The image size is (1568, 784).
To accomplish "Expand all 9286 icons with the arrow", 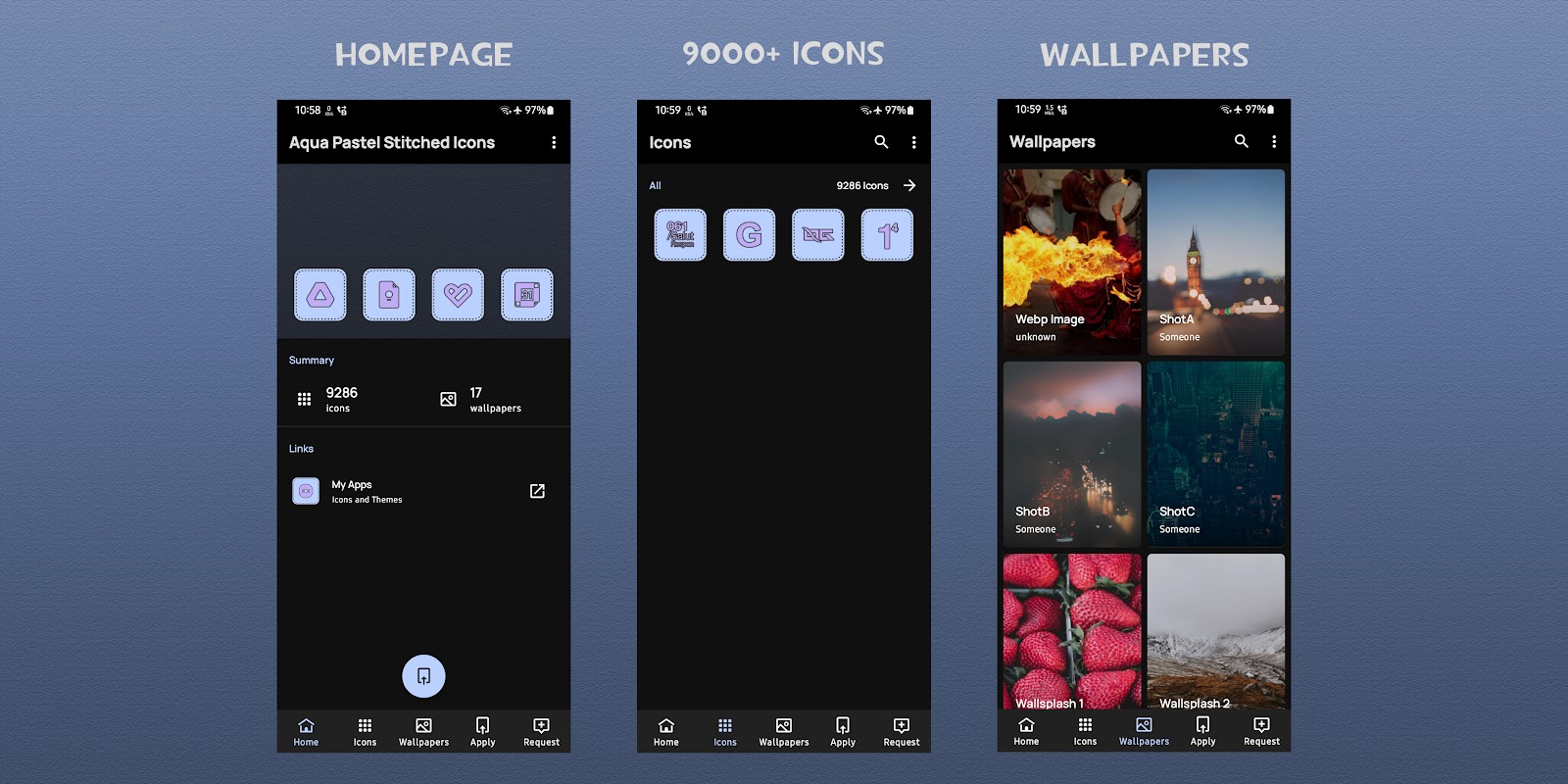I will (x=909, y=185).
